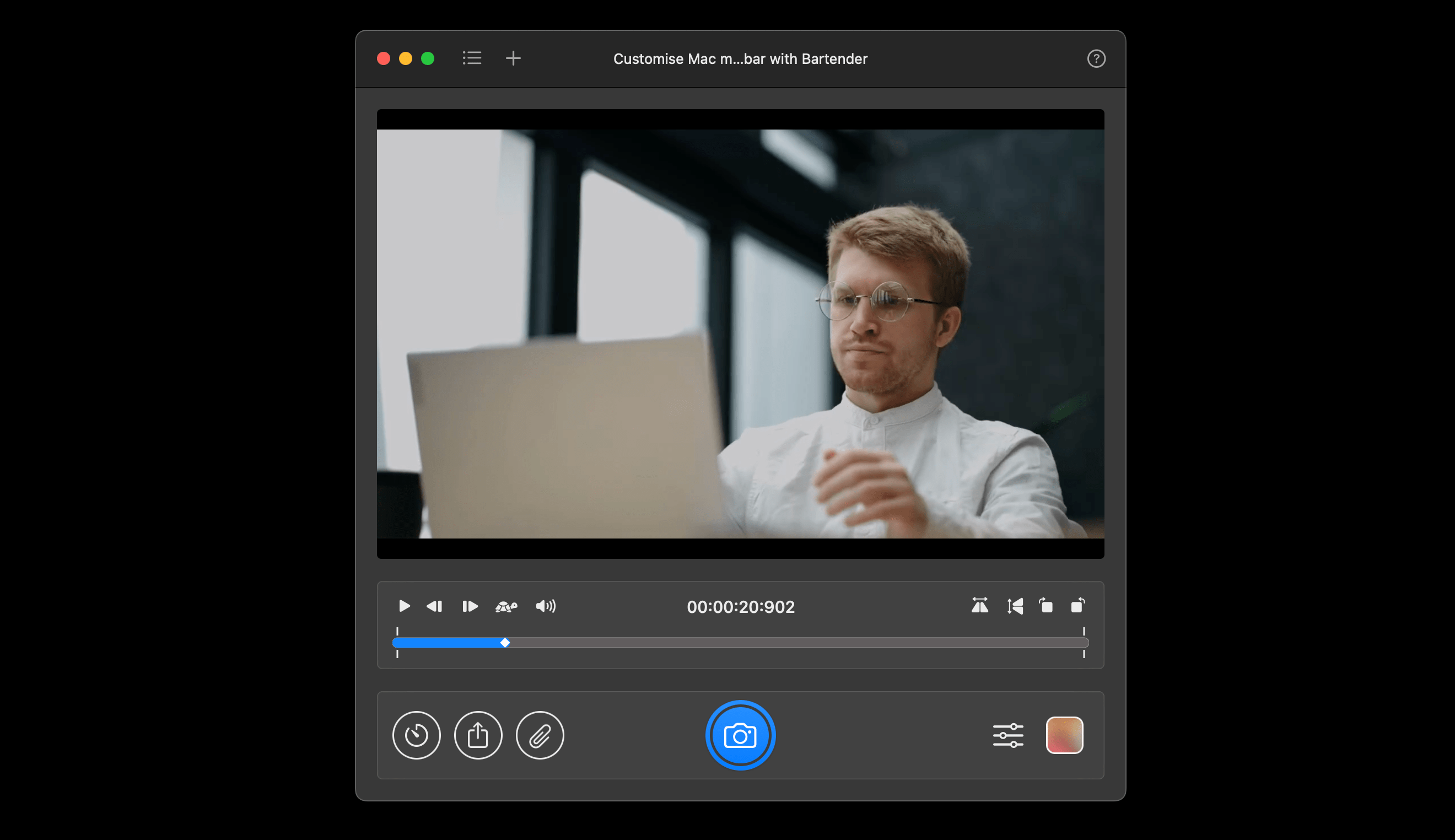1455x840 pixels.
Task: Capture a frame with camera button
Action: (x=740, y=735)
